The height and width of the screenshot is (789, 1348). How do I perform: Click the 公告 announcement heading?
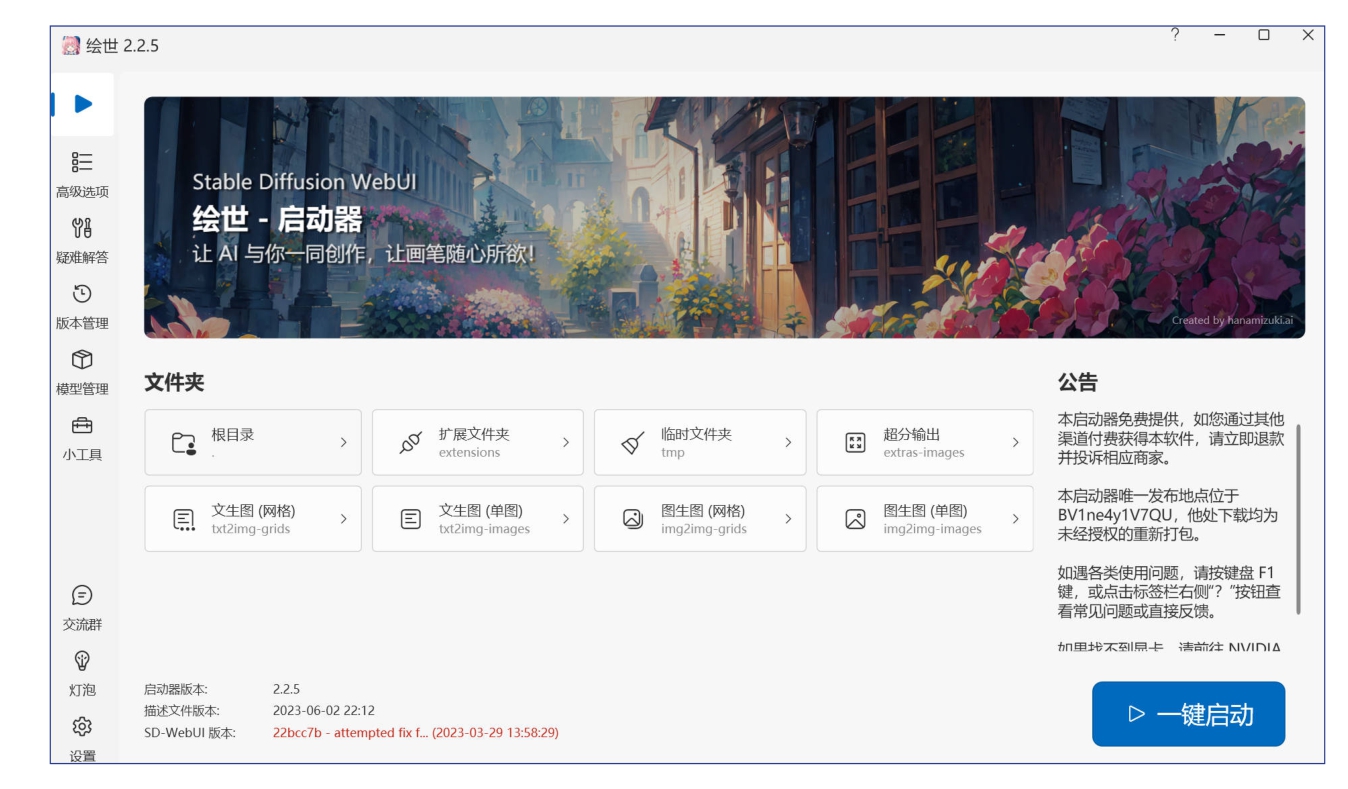[1078, 382]
